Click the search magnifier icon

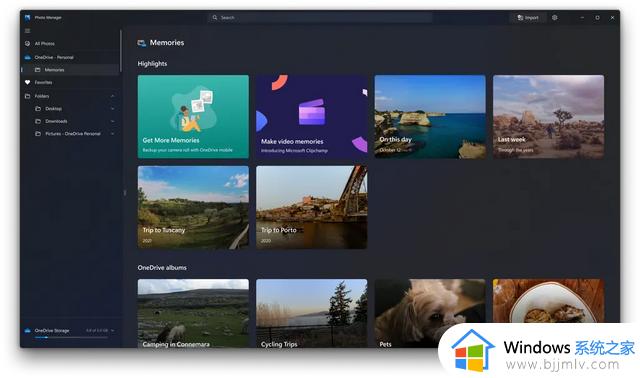pos(215,18)
